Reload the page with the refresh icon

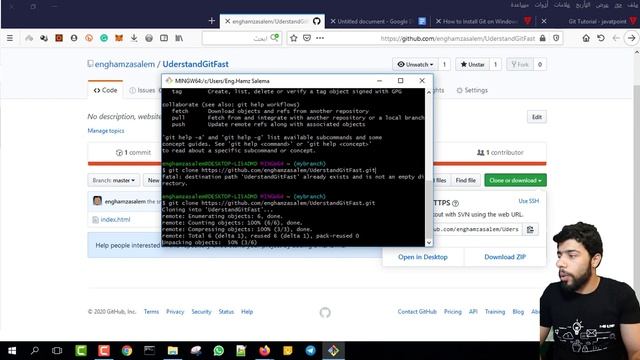pyautogui.click(x=601, y=38)
